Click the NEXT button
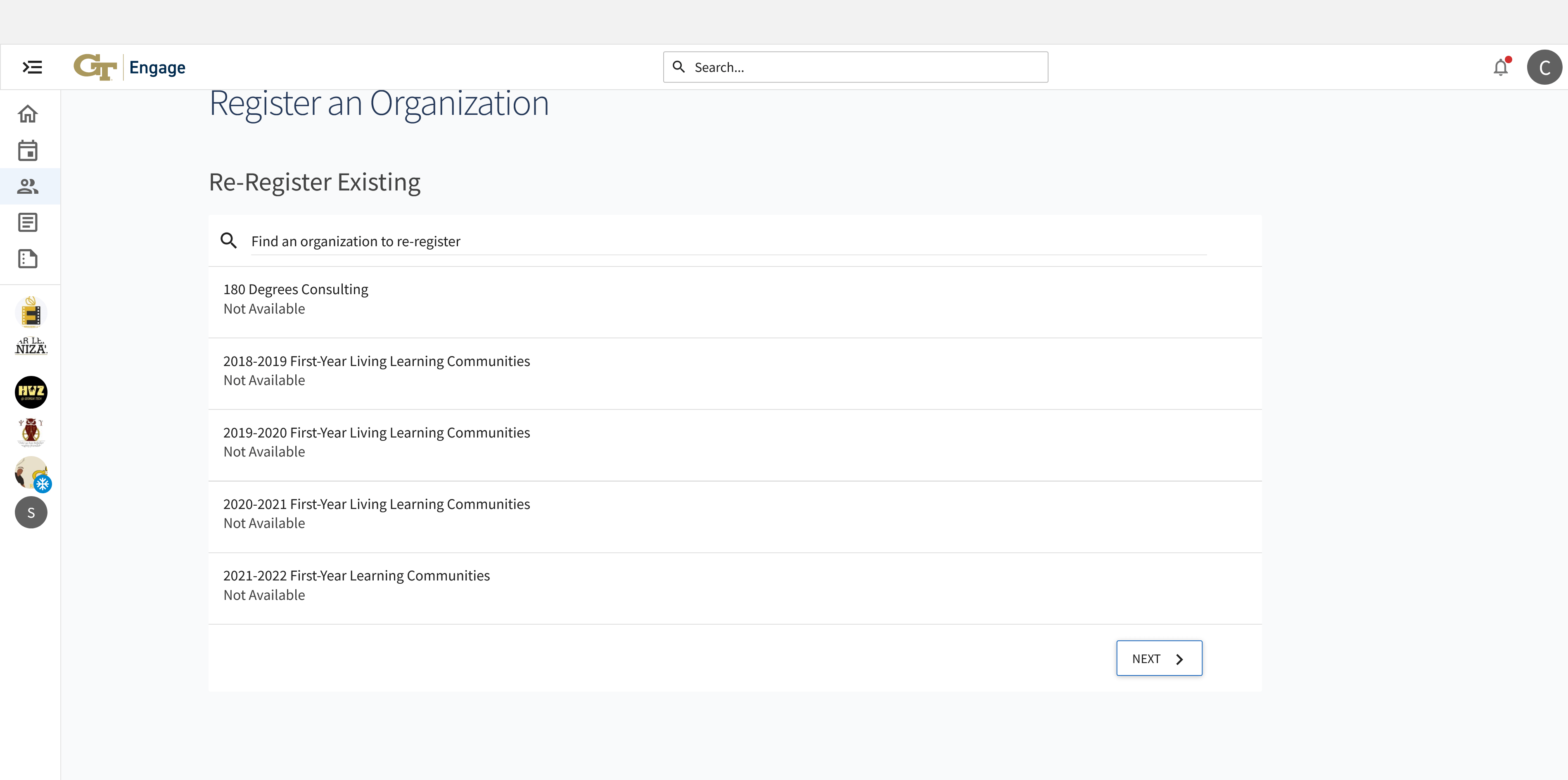 (1158, 658)
